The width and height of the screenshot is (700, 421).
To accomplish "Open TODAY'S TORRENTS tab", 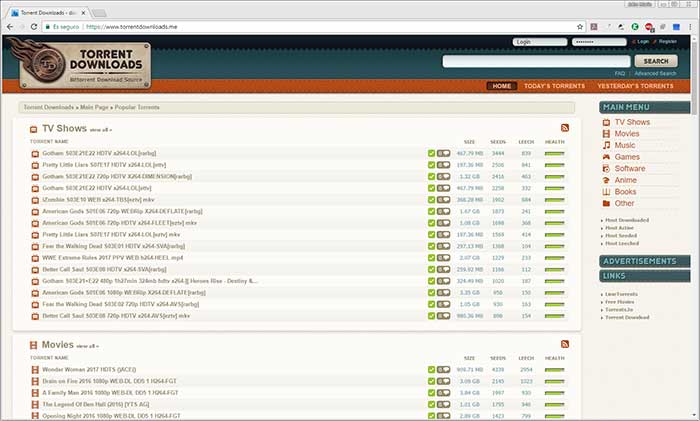I will pyautogui.click(x=554, y=86).
